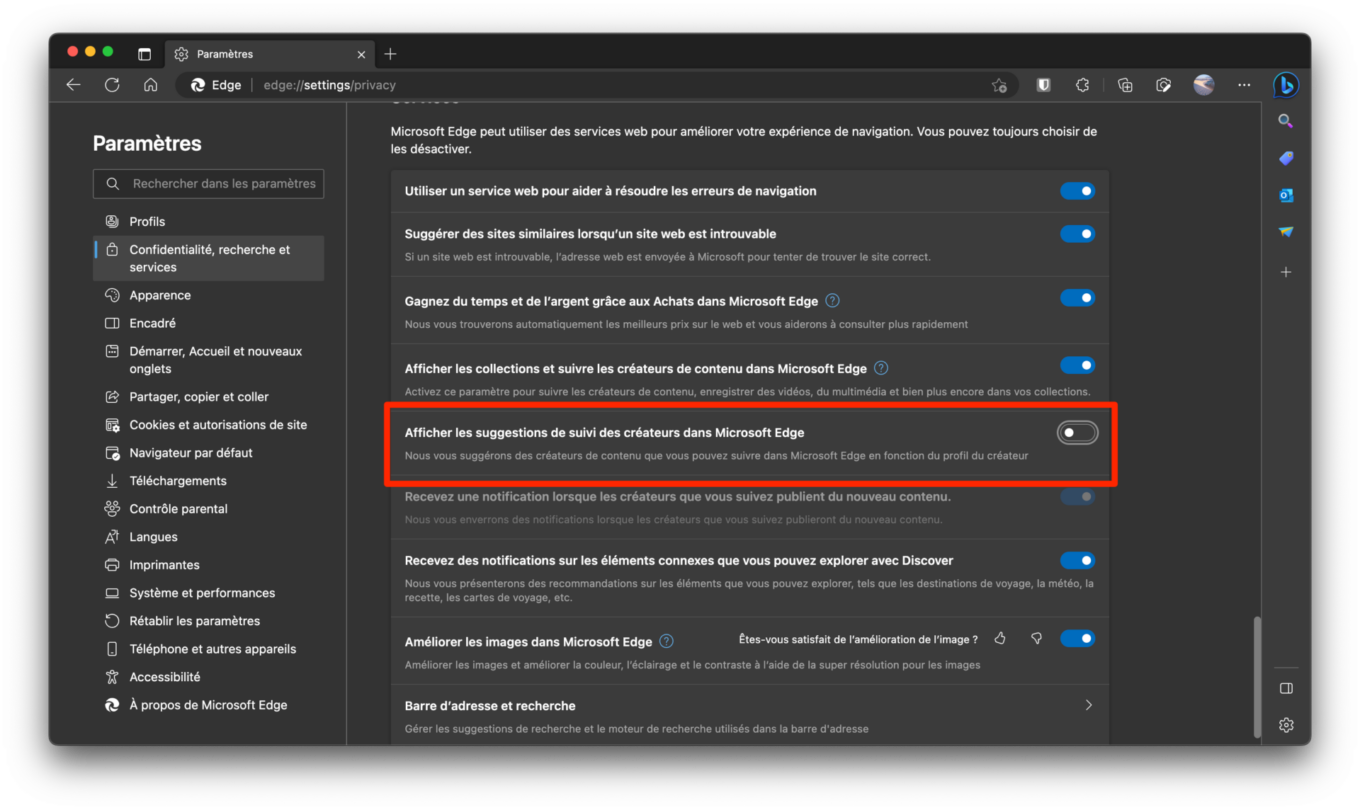Screen dimensions: 1360x810
Task: Open the sidebar search magnifier icon
Action: pyautogui.click(x=1286, y=121)
